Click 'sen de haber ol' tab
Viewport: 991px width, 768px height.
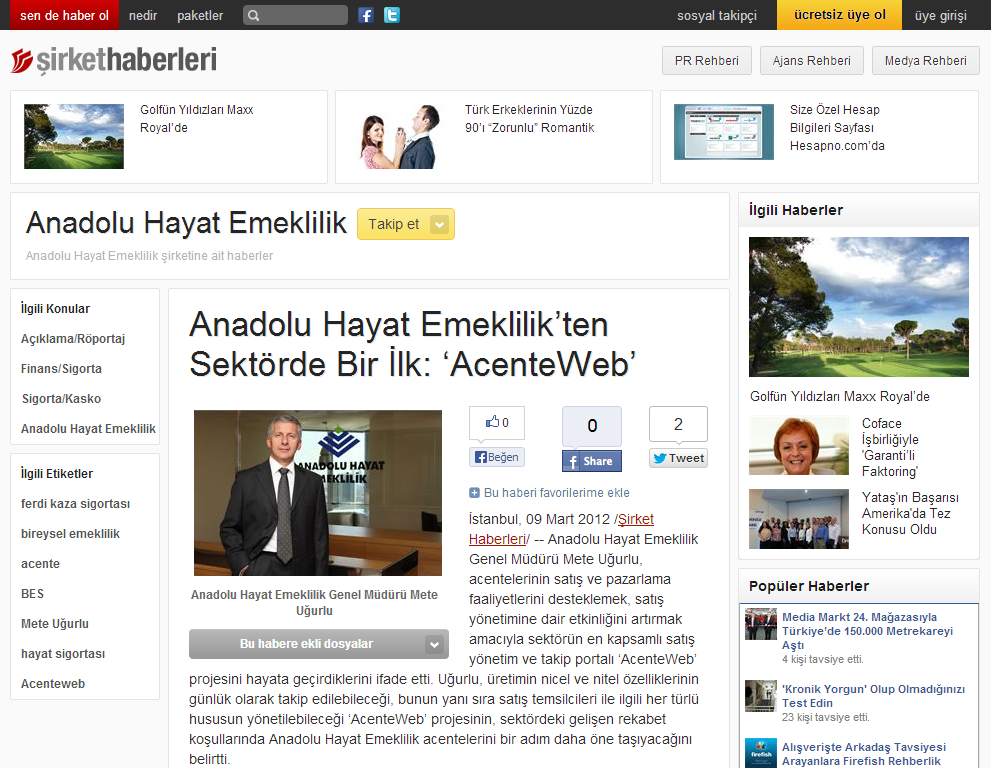tap(64, 15)
